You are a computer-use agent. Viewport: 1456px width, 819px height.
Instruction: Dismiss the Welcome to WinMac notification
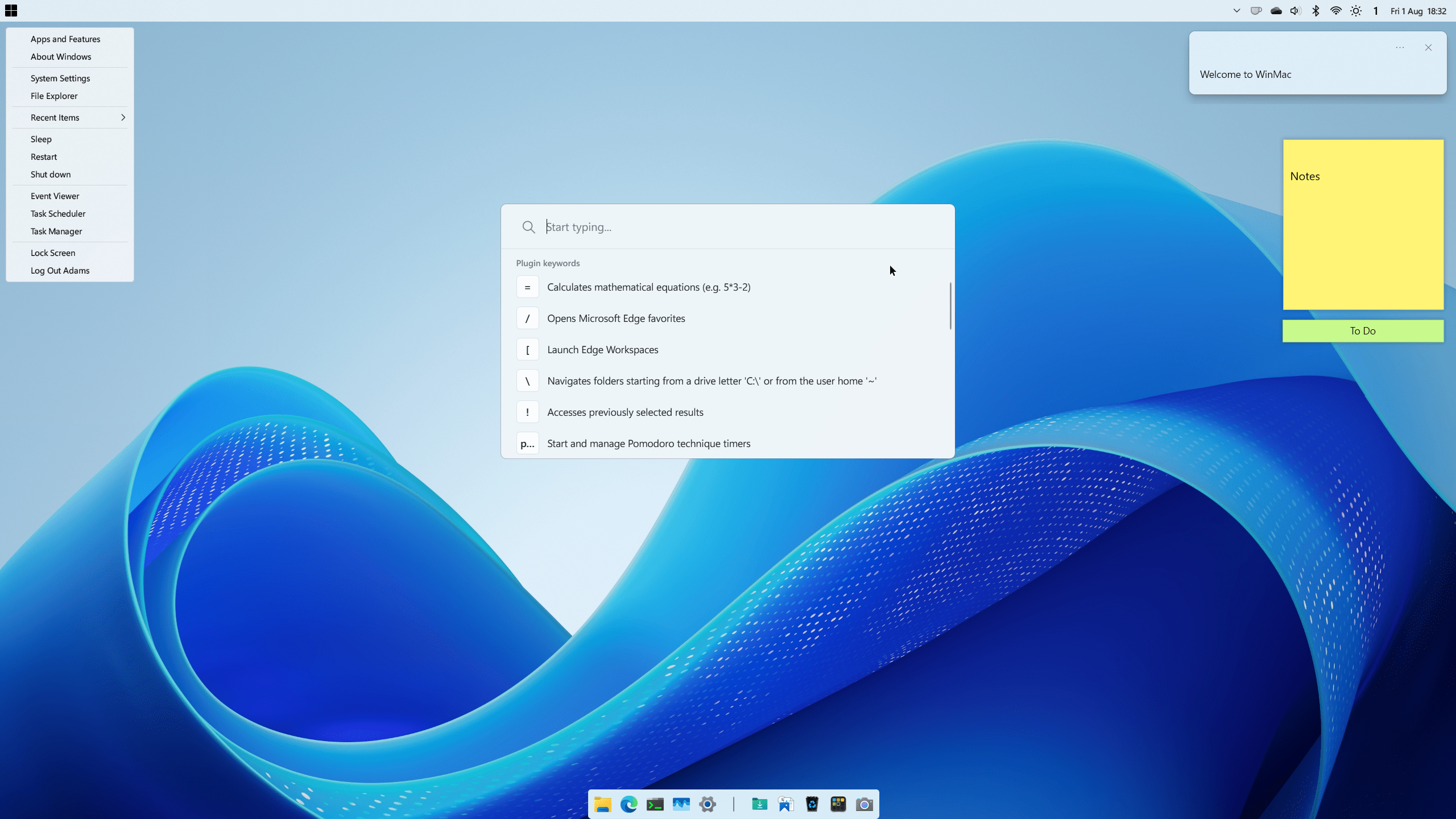point(1428,48)
